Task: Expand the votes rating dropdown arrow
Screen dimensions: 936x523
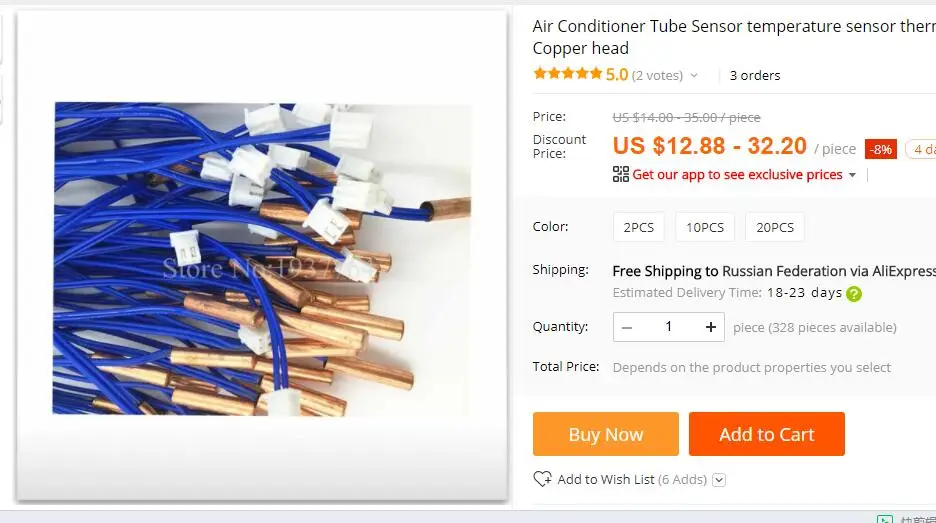Action: pos(694,76)
